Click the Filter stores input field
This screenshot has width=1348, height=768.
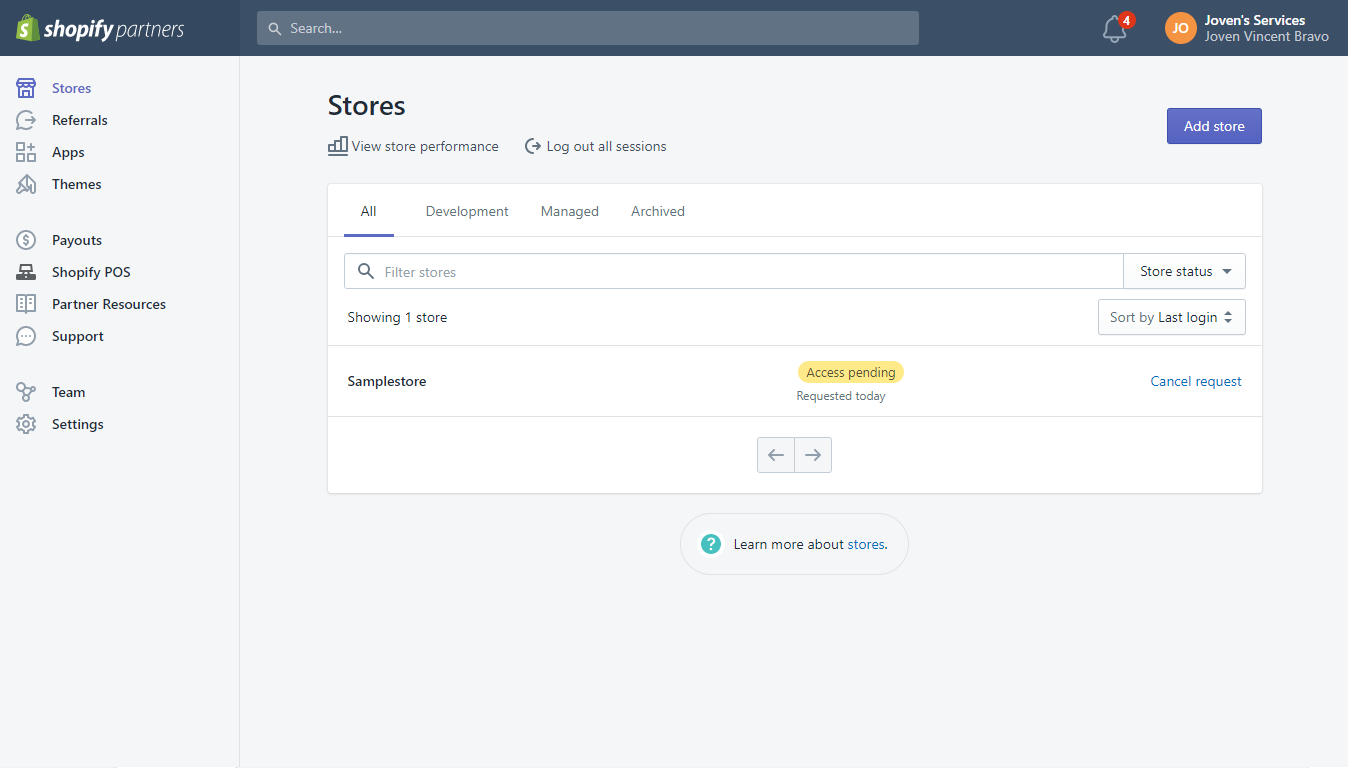740,271
